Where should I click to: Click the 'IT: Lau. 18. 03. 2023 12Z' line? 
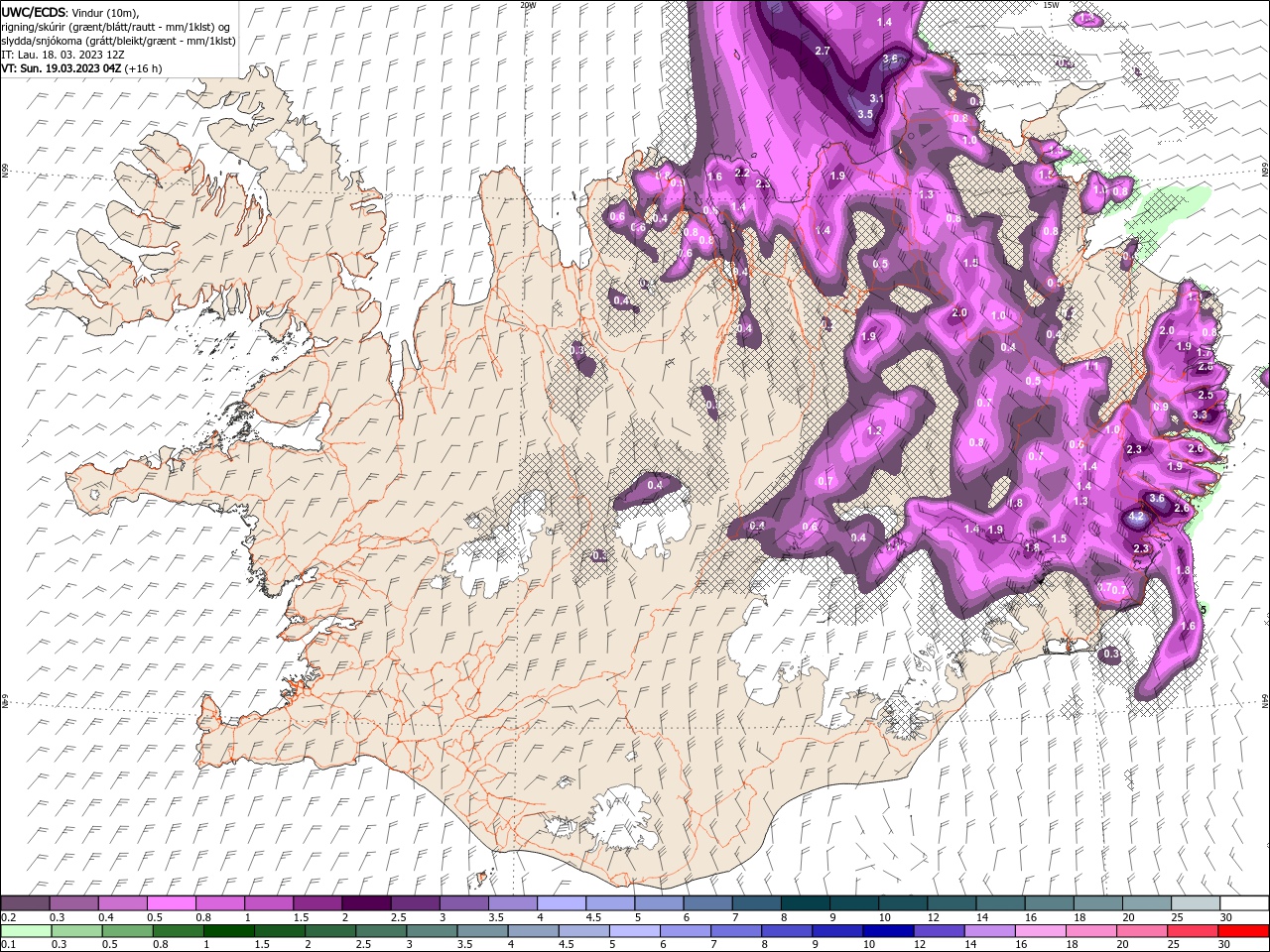[63, 55]
